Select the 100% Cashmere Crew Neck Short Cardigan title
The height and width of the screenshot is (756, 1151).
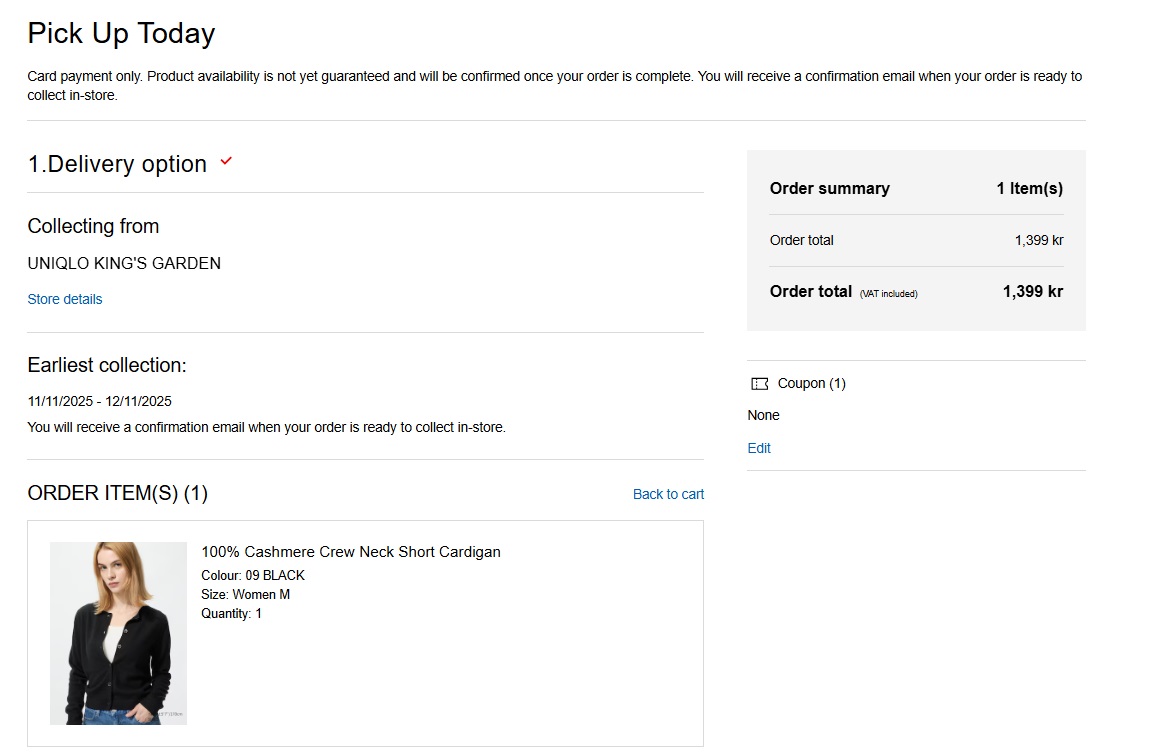[351, 552]
